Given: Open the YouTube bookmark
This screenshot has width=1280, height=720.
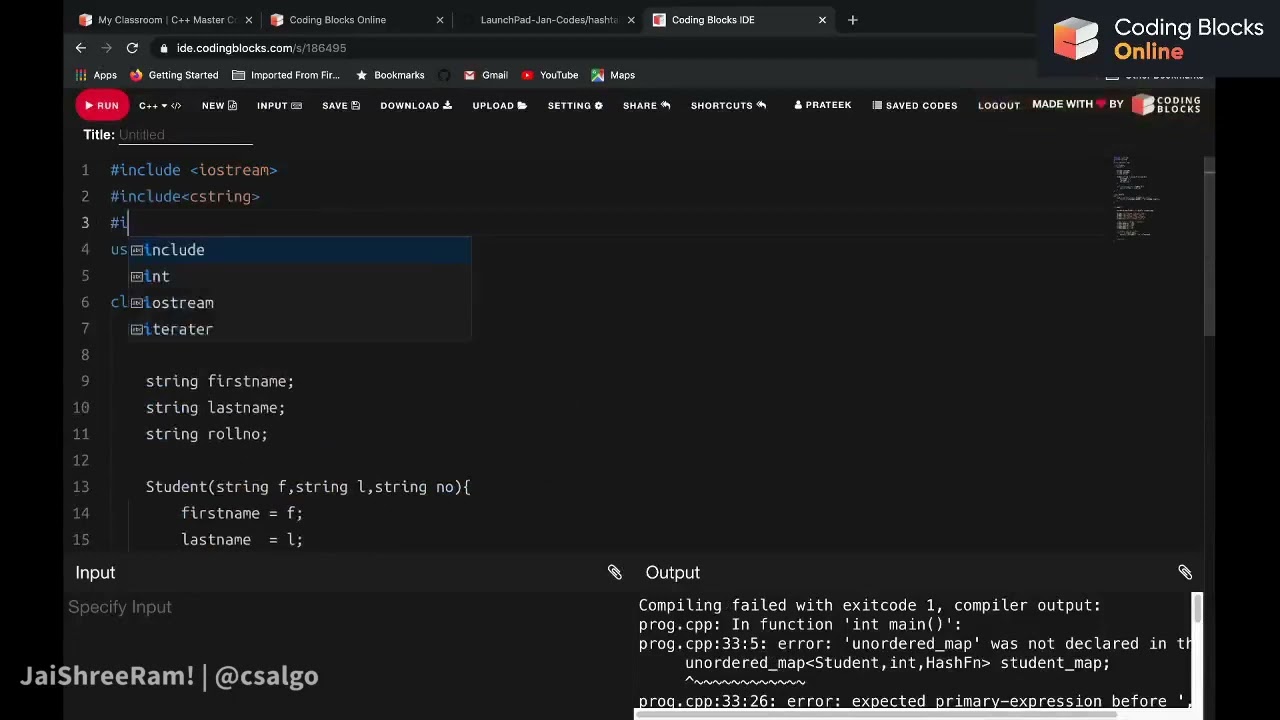Looking at the screenshot, I should tap(549, 75).
